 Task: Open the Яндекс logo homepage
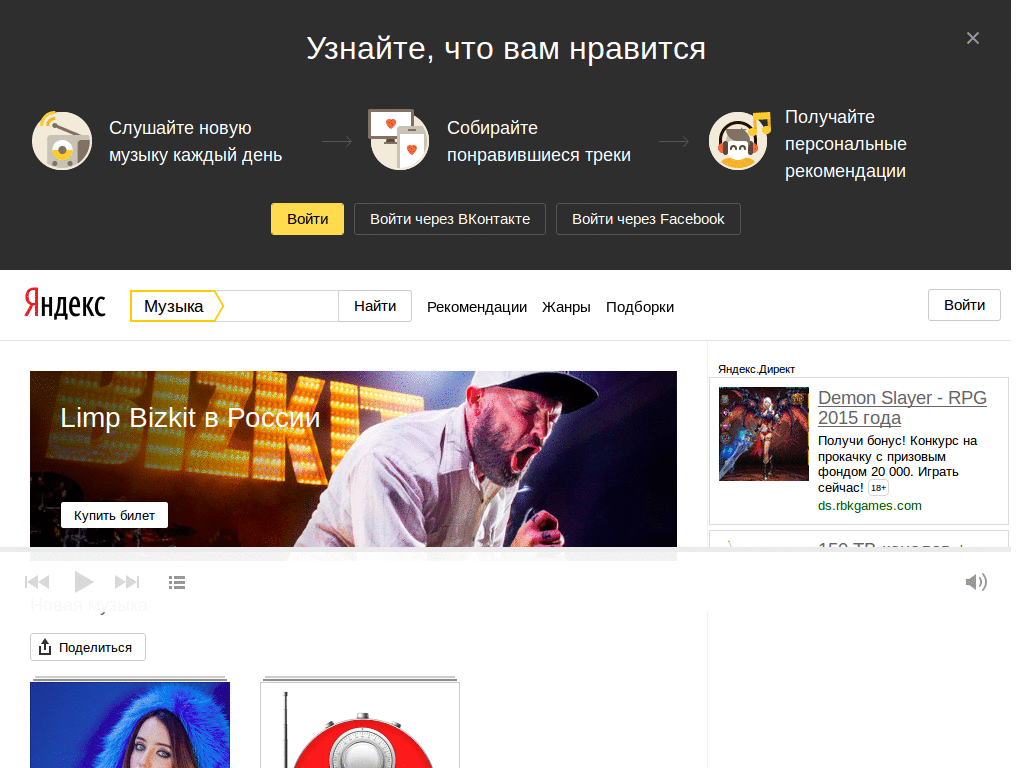click(65, 304)
